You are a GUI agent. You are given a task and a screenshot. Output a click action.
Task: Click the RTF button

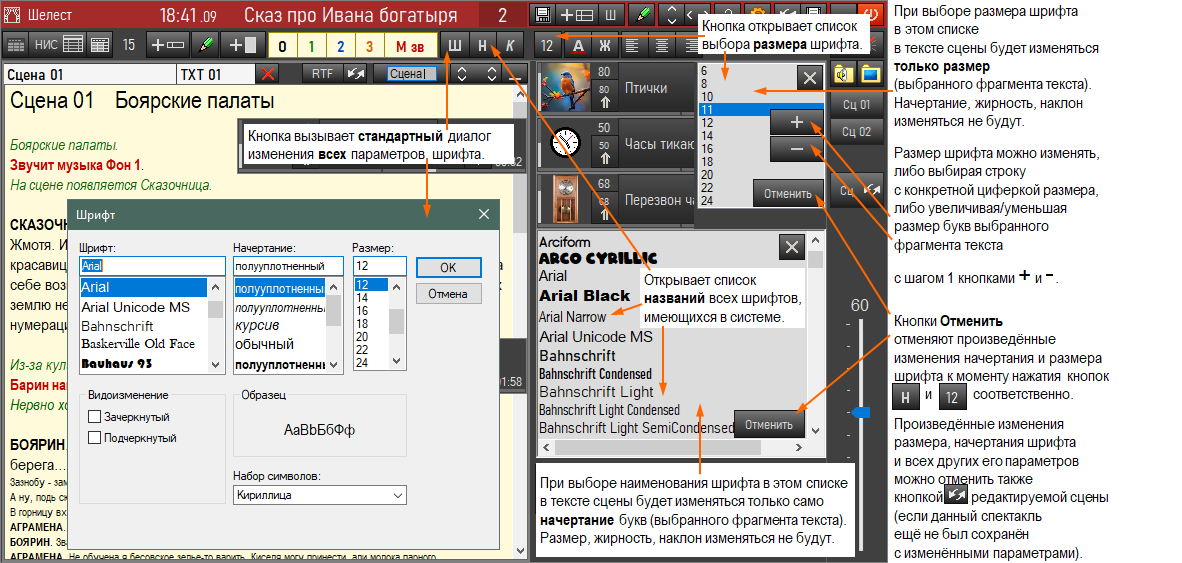(322, 74)
